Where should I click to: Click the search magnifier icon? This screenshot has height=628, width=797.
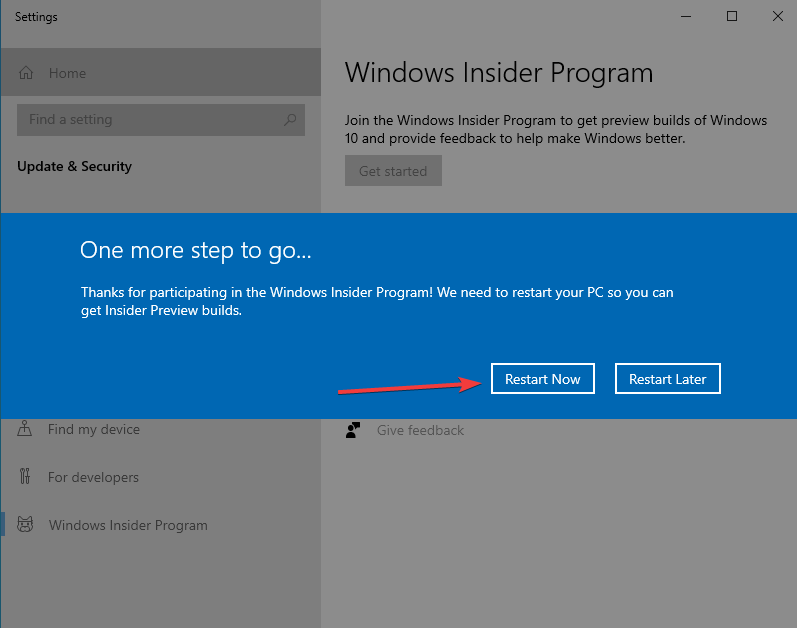pyautogui.click(x=290, y=119)
